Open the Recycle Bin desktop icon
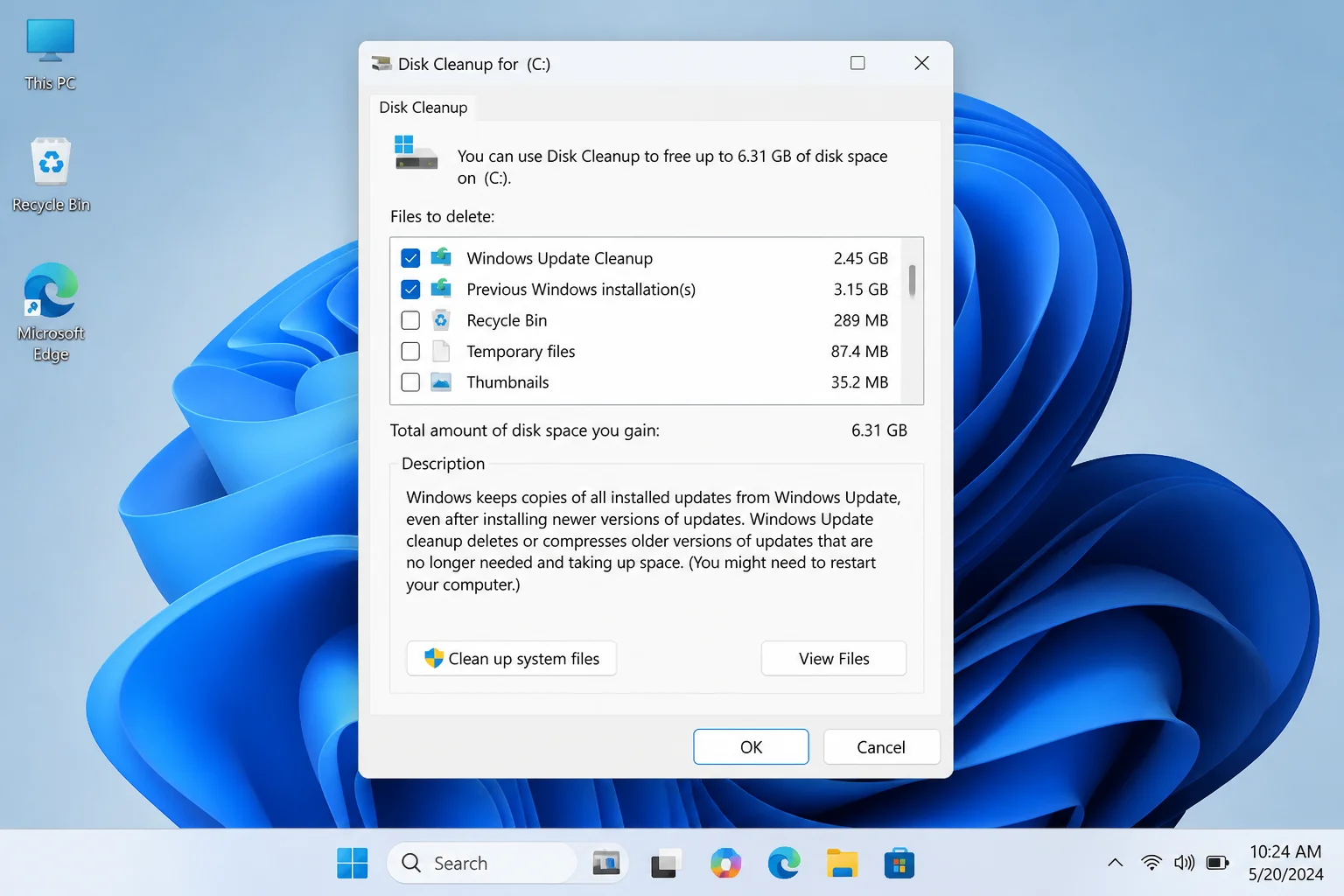 (x=51, y=175)
